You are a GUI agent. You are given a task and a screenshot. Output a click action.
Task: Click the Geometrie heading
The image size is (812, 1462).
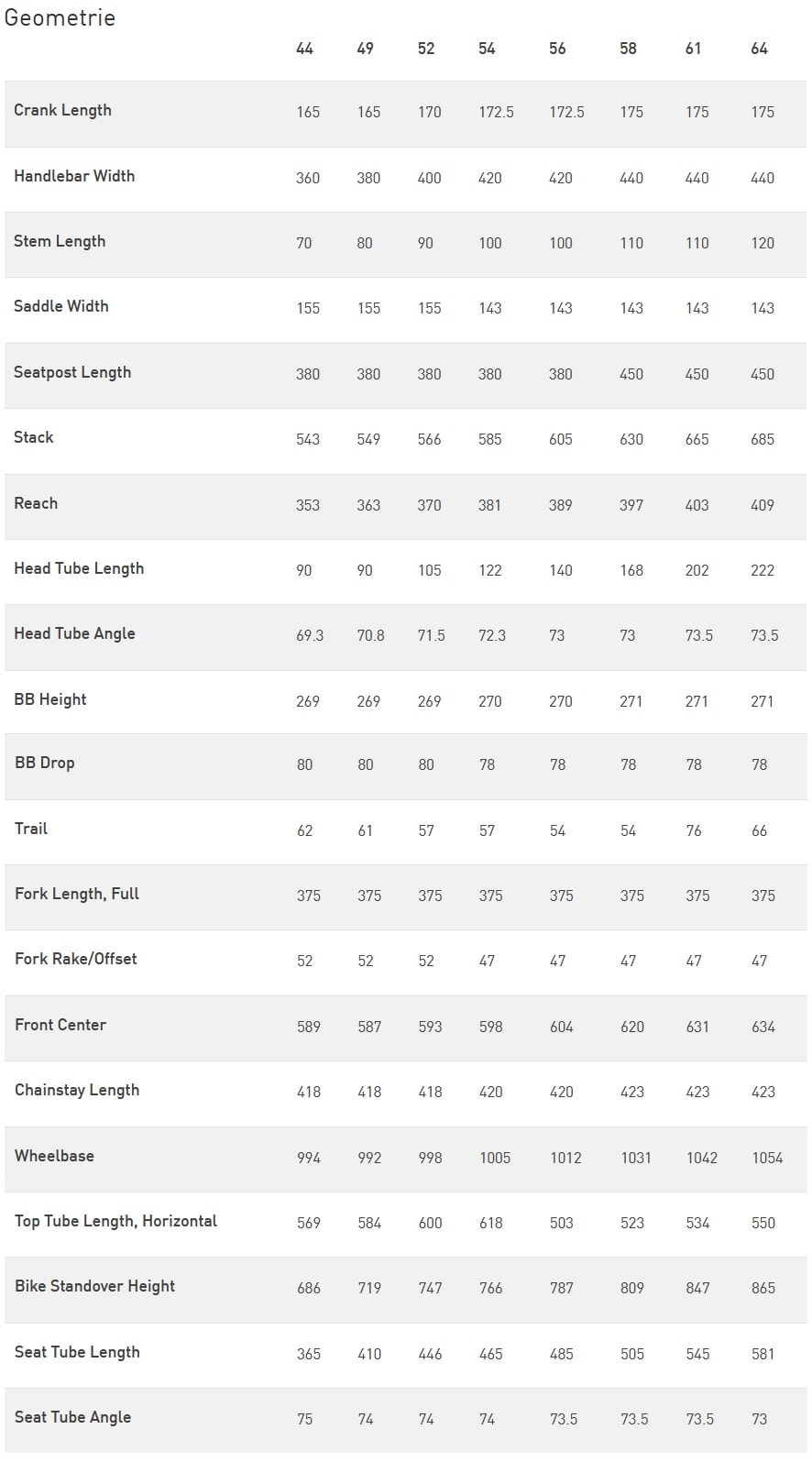pyautogui.click(x=60, y=17)
